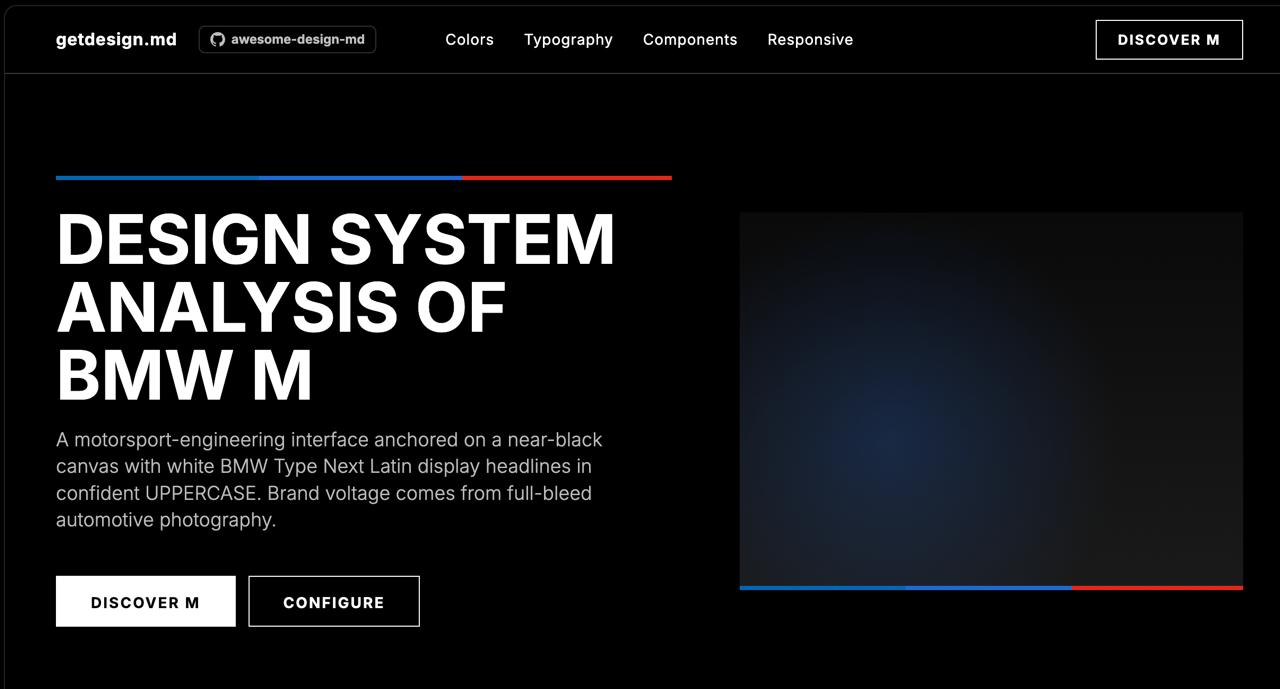The image size is (1280, 689).
Task: Select the DESIGN SYSTEM ANALYSIS OF BMW M headline
Action: pyautogui.click(x=336, y=307)
